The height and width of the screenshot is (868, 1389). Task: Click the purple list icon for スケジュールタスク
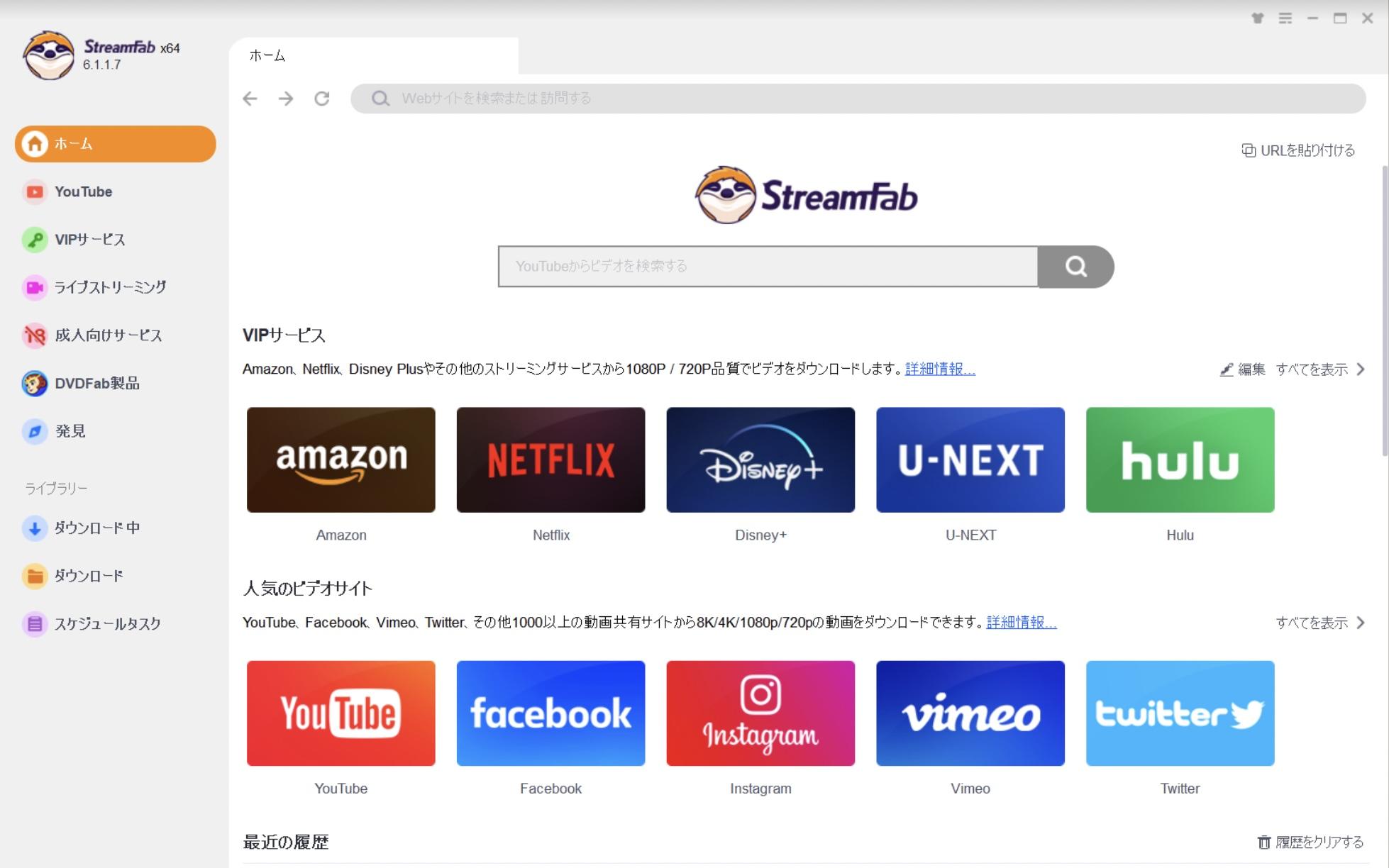[35, 624]
